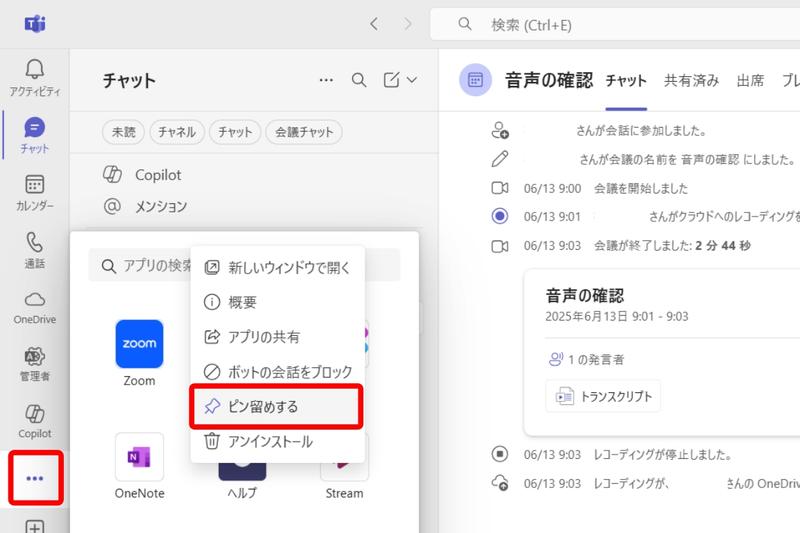Select アンインストール menu item
Screen dimensions: 800x533
click(x=278, y=441)
